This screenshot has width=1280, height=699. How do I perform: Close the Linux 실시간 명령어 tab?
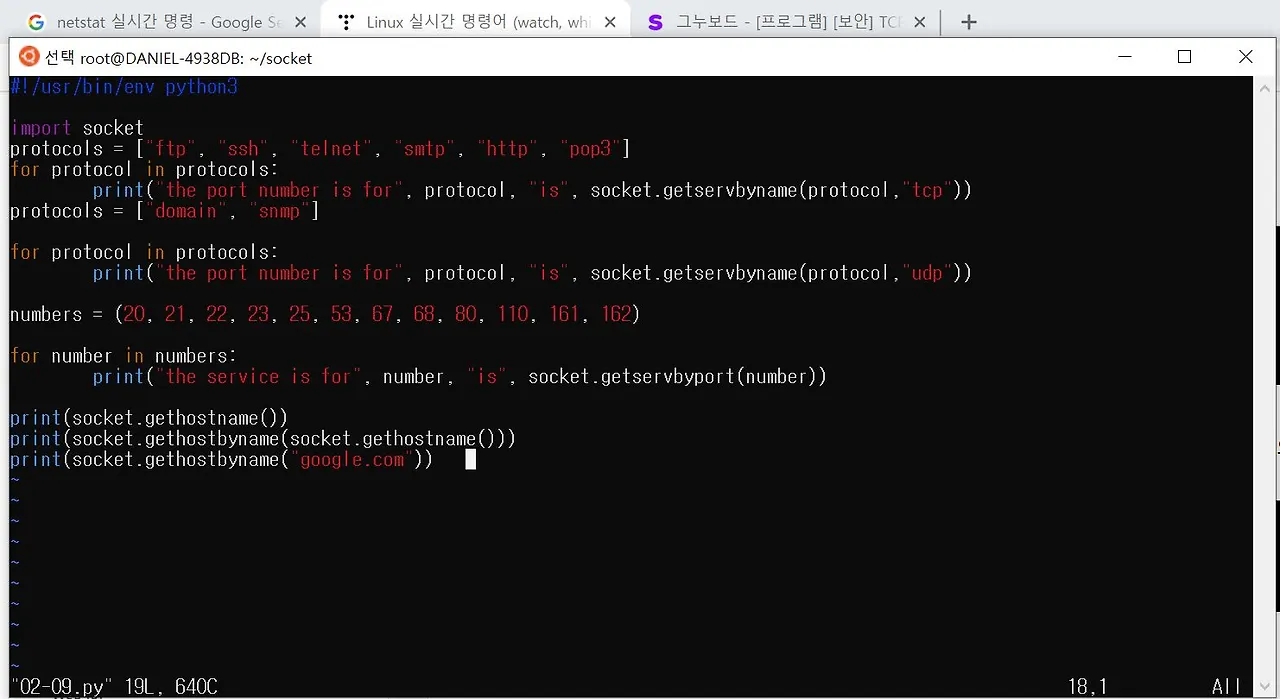coord(610,22)
